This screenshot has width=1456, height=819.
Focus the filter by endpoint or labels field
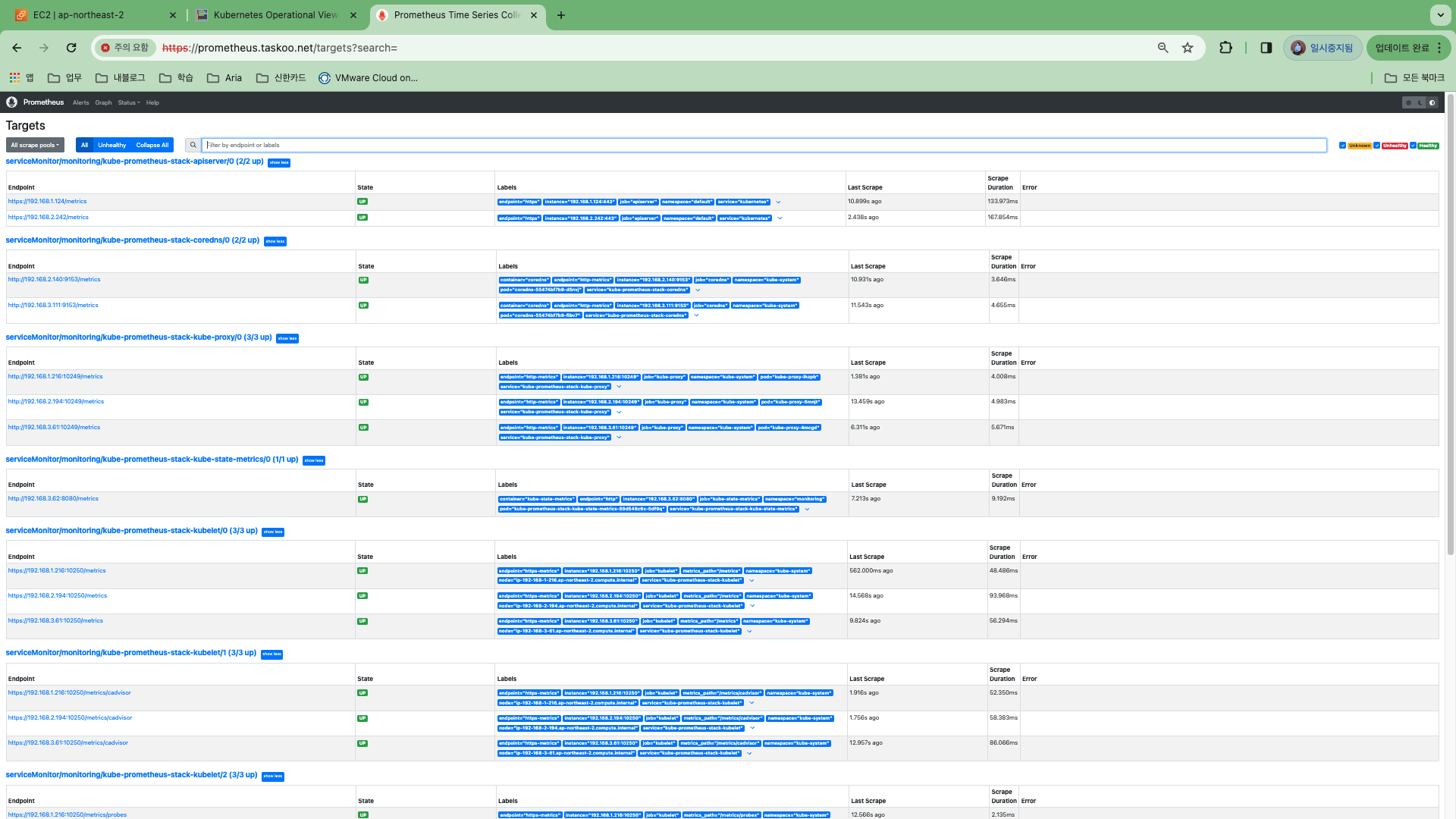[x=764, y=145]
